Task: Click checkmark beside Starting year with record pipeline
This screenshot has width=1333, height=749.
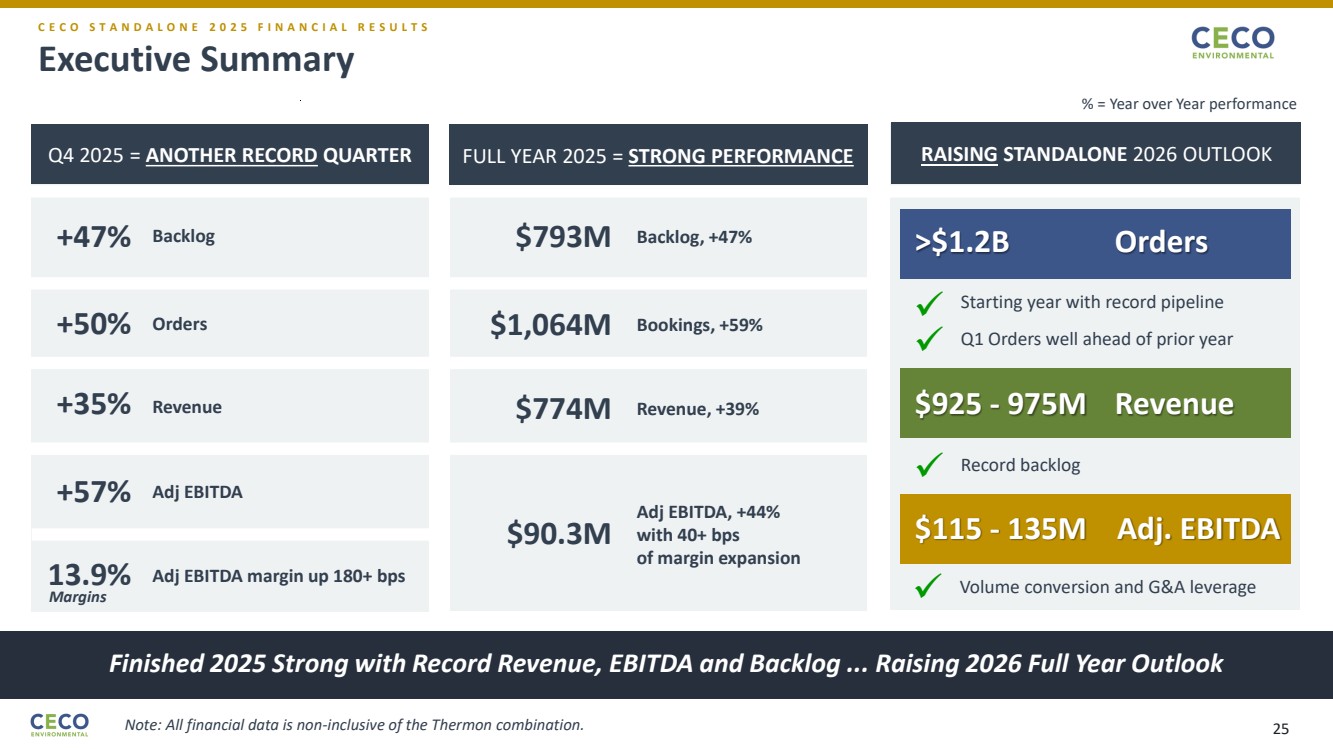Action: (930, 302)
